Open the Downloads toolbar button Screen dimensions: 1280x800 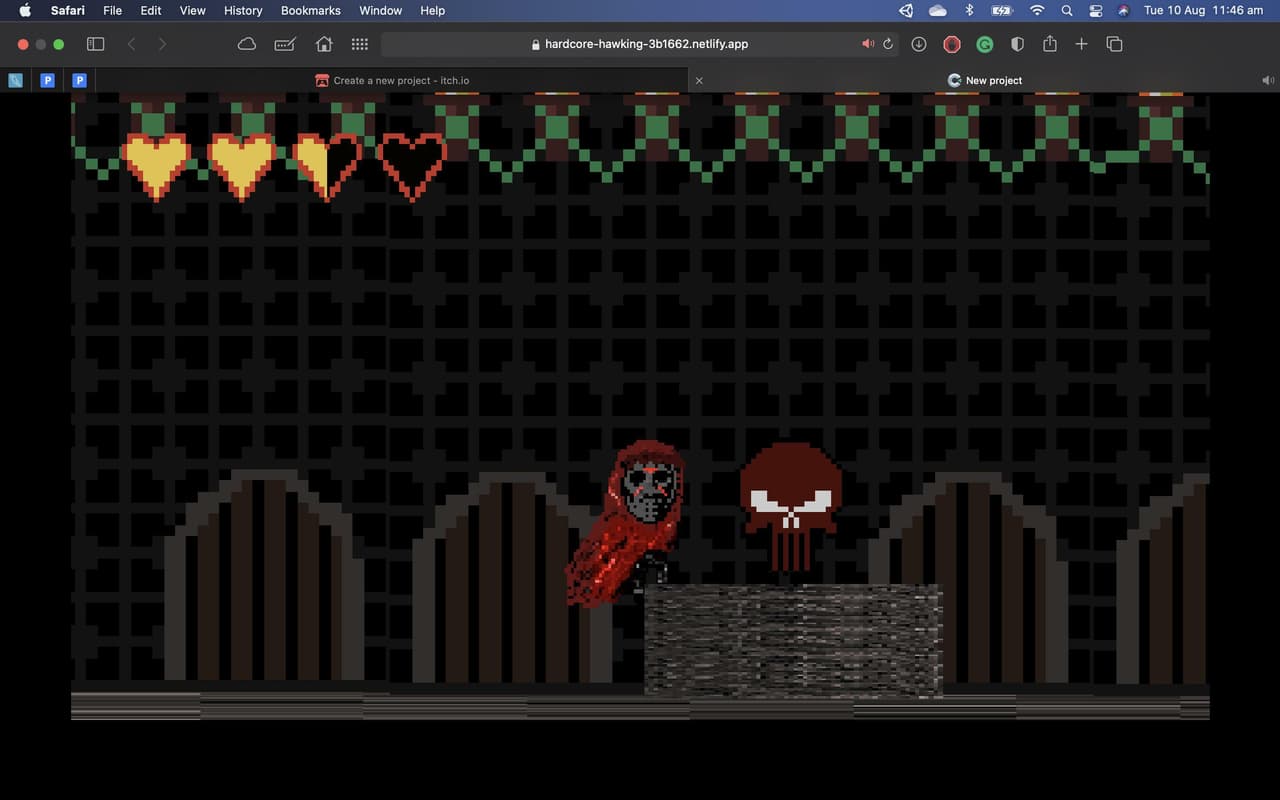(x=919, y=44)
